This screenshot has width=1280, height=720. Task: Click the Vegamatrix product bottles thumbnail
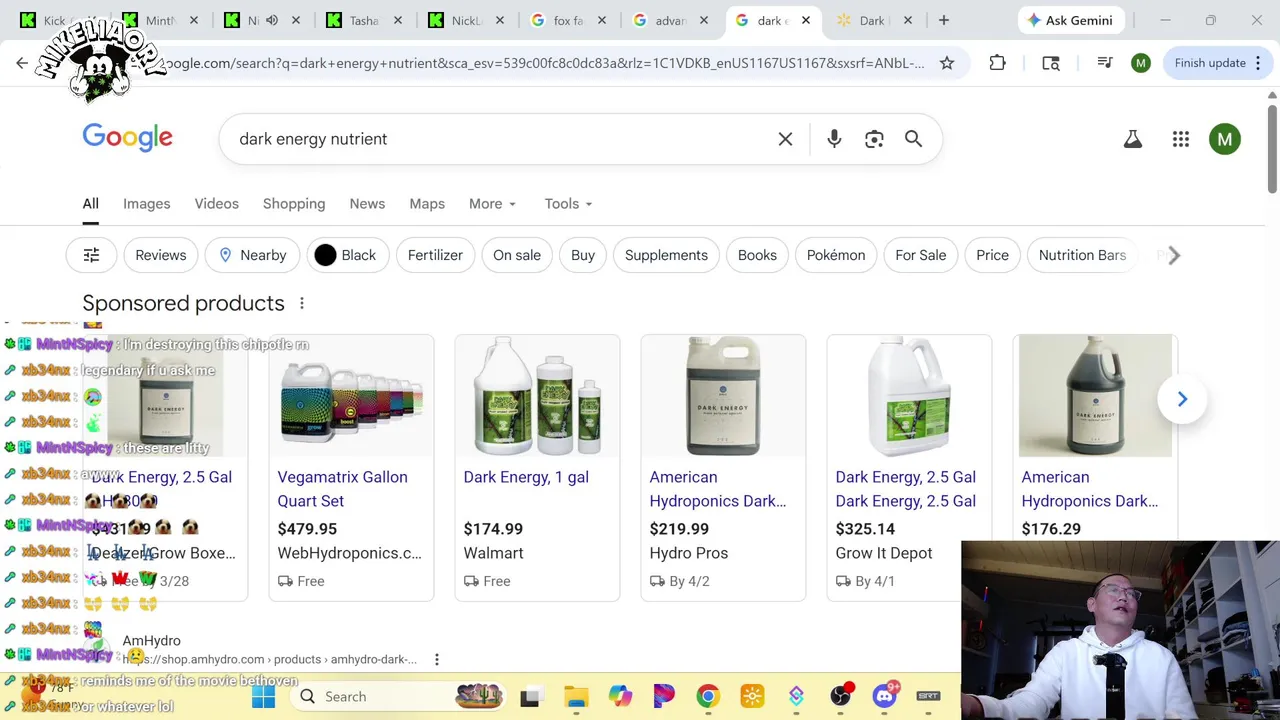point(351,396)
